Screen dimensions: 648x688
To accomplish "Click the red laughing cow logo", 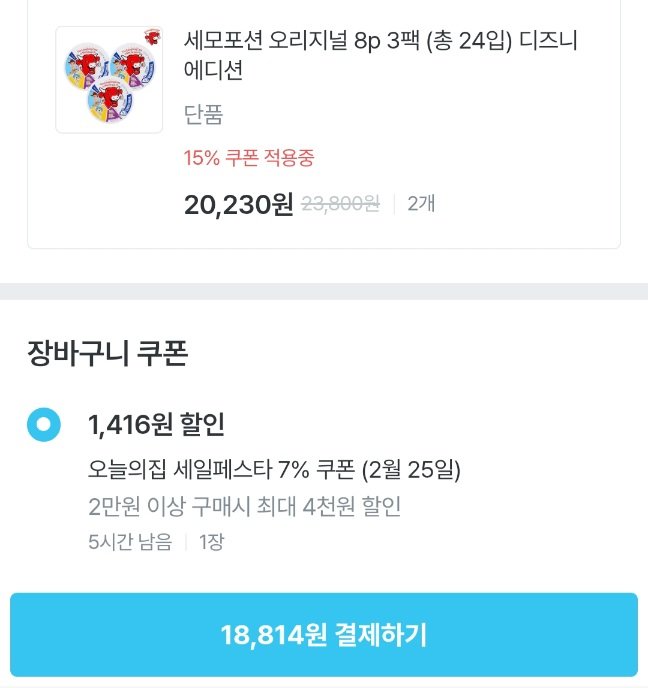I will coord(150,38).
